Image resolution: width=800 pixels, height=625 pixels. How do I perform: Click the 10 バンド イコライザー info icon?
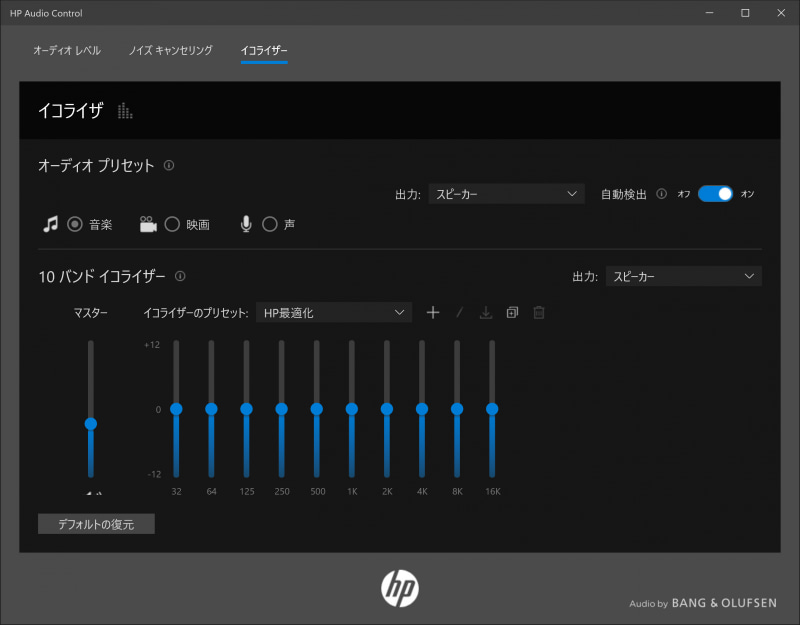click(181, 276)
